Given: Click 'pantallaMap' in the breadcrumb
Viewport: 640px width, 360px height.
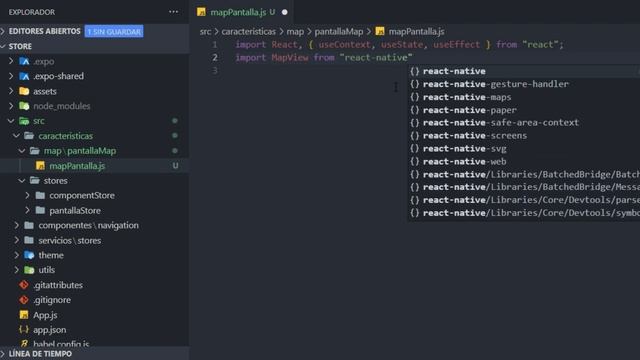Looking at the screenshot, I should point(339,31).
